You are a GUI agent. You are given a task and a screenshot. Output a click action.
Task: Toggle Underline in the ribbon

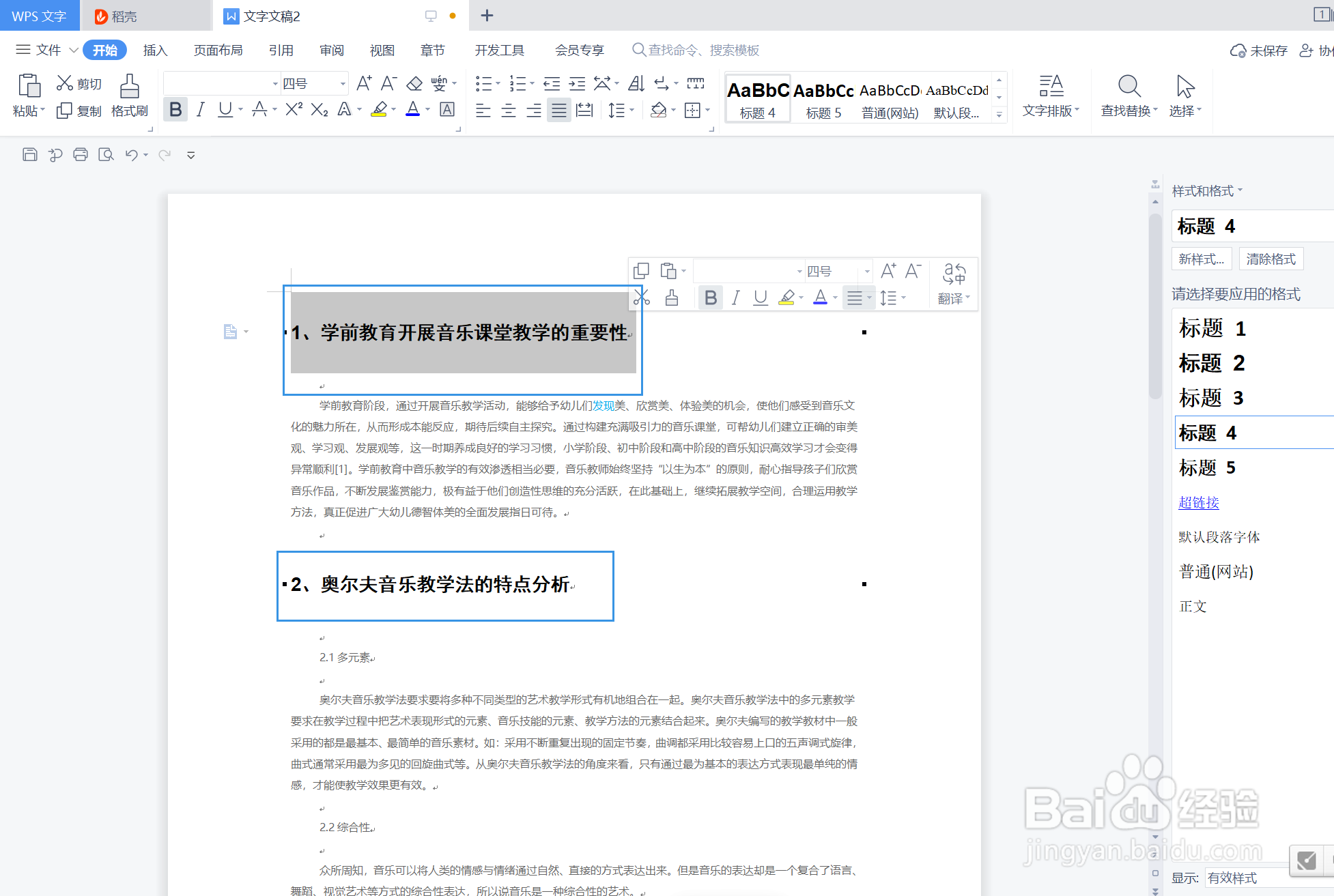click(225, 109)
